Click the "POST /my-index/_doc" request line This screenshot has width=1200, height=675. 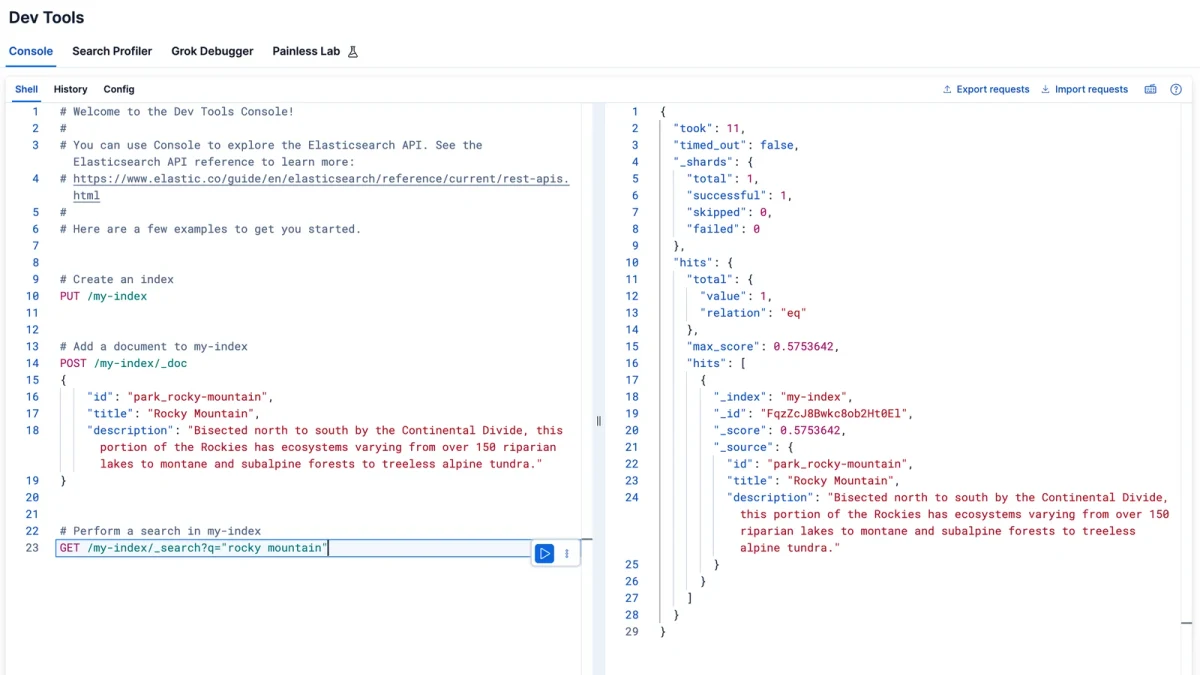click(123, 363)
